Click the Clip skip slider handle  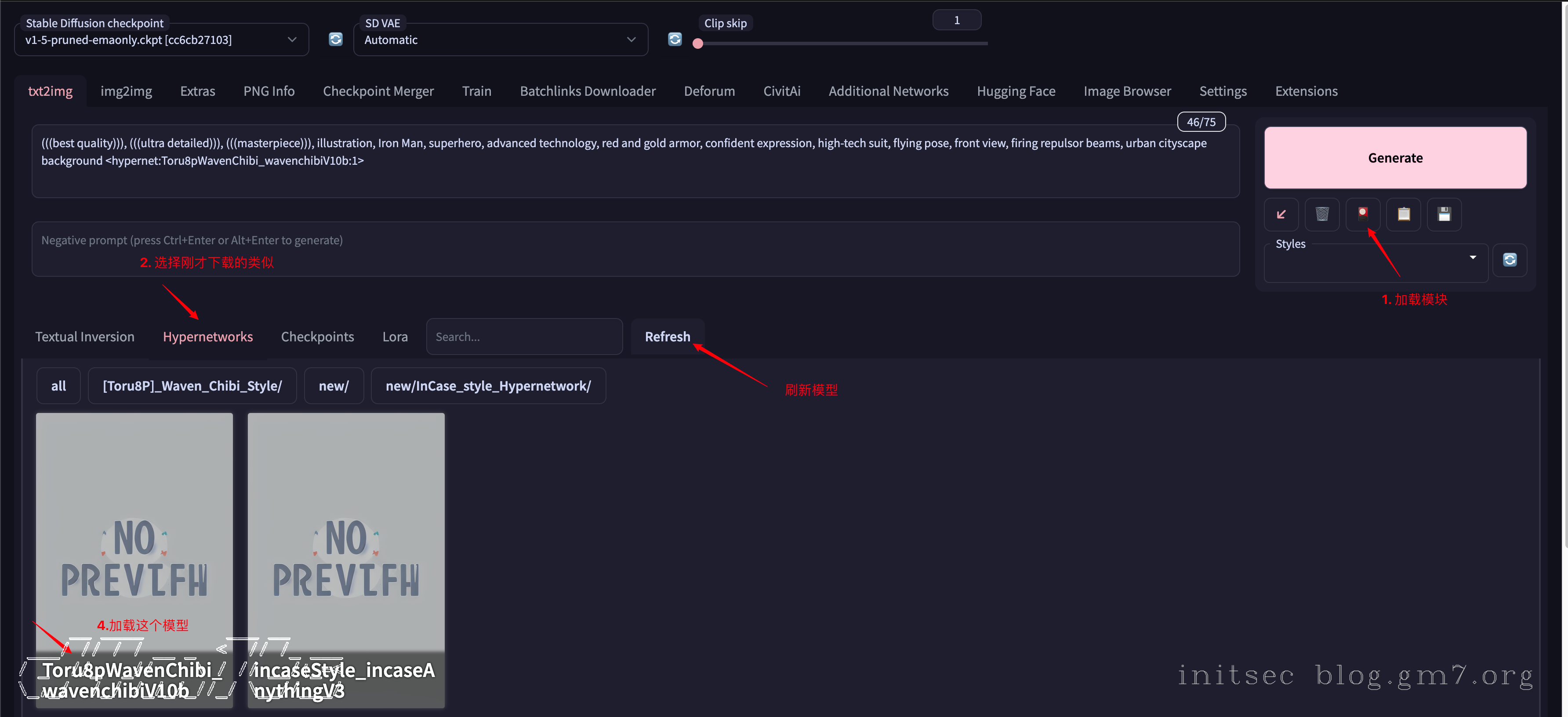697,44
